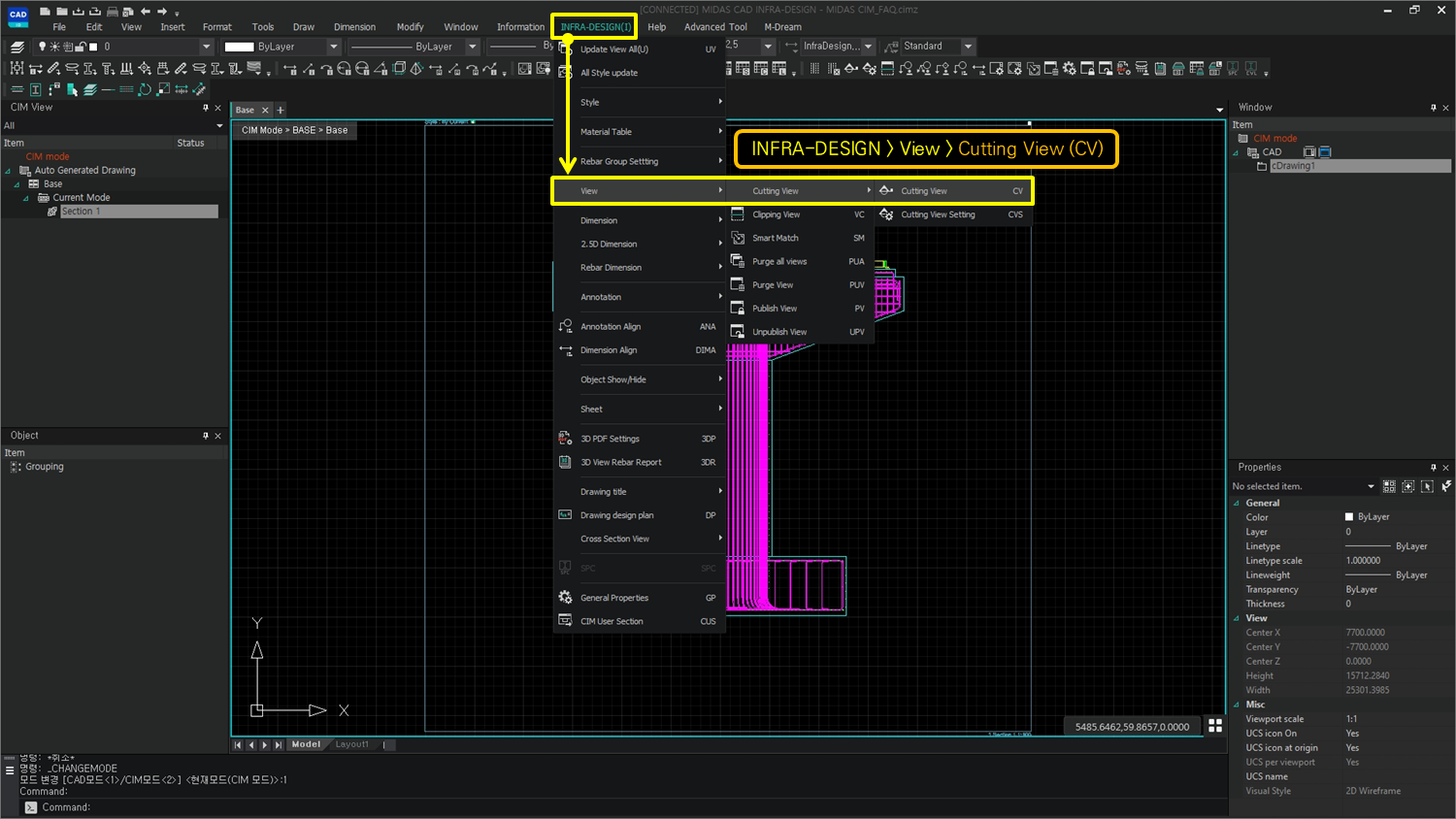
Task: Expand the Style submenu arrow
Action: 720,102
